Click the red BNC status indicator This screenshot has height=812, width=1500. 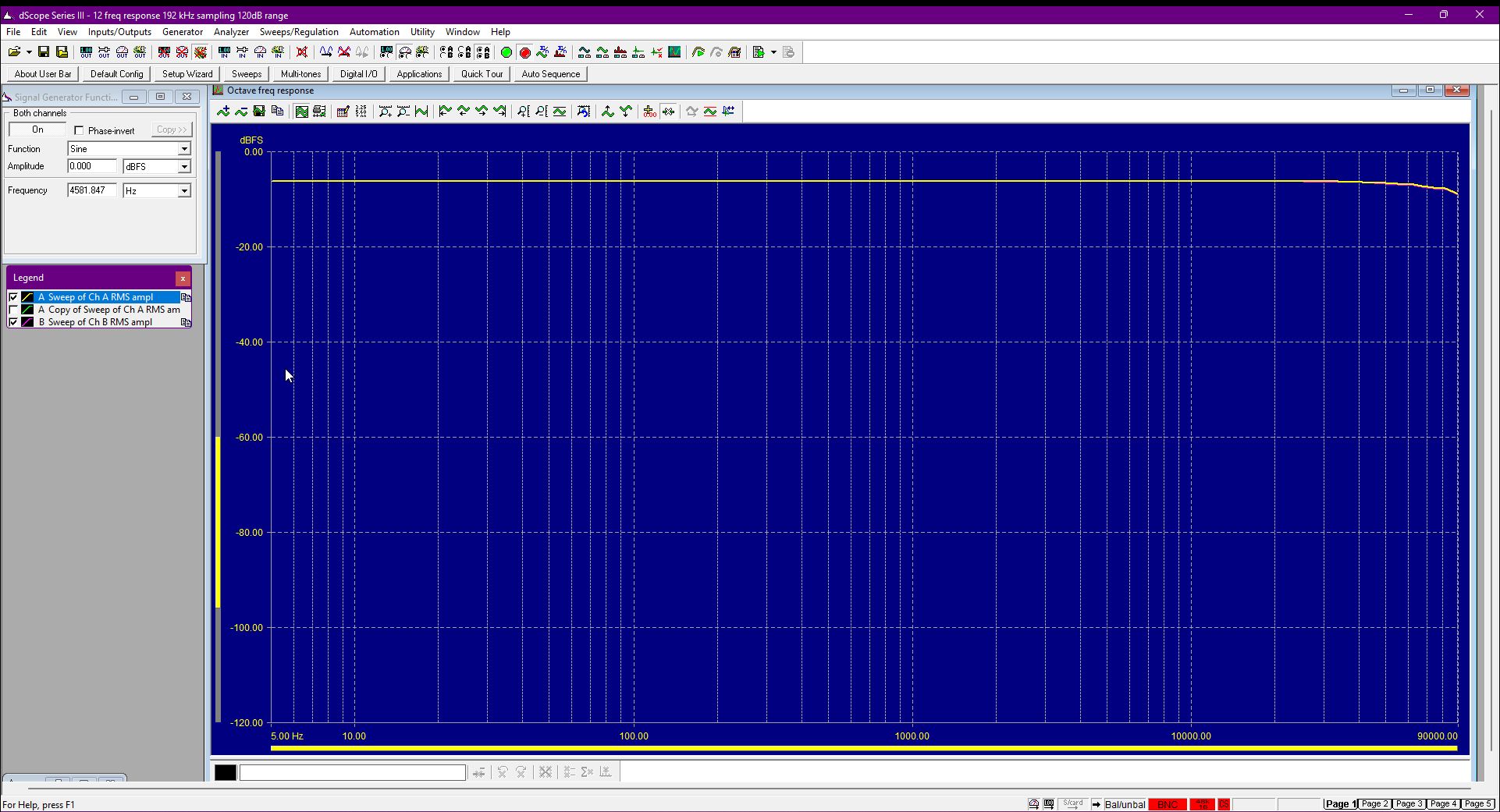pos(1168,804)
